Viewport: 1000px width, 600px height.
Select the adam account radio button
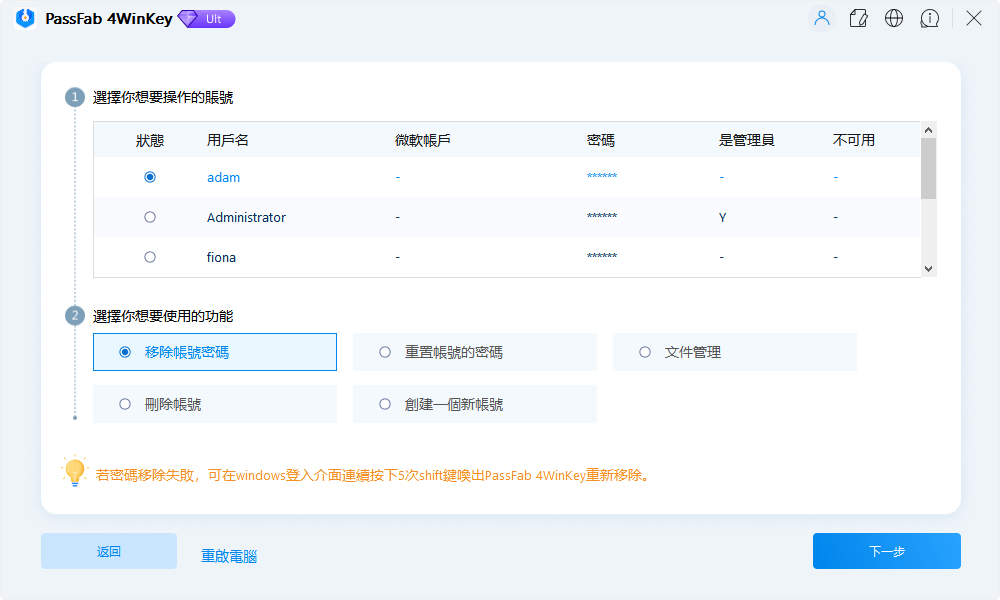pyautogui.click(x=150, y=177)
